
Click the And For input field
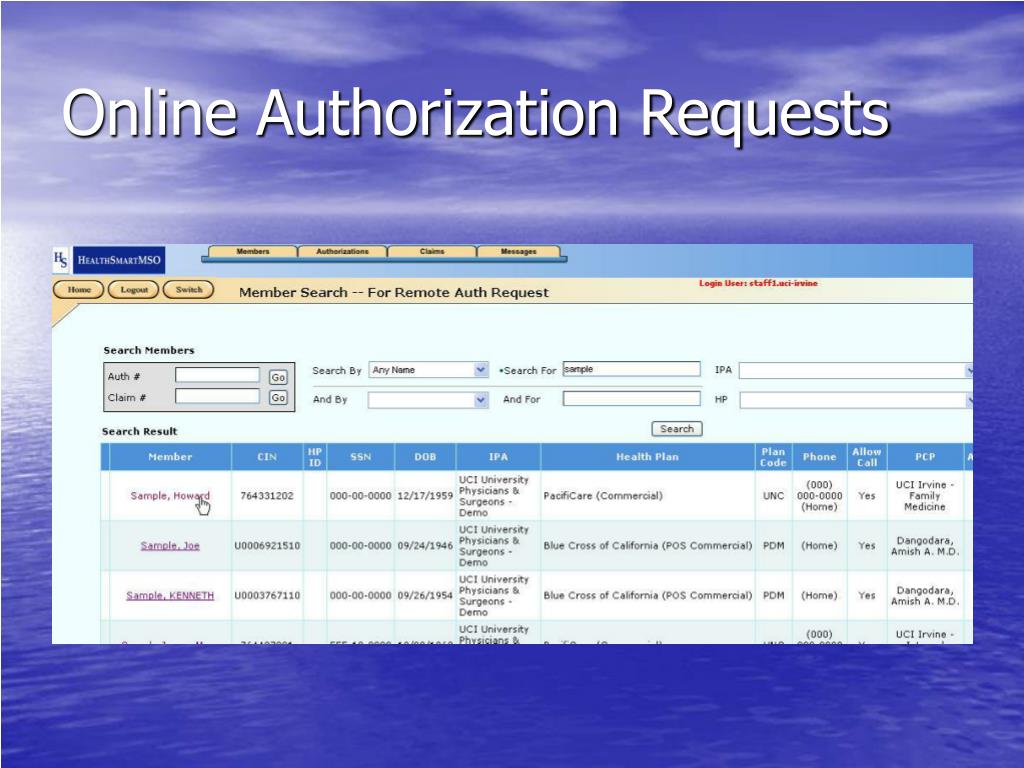631,398
